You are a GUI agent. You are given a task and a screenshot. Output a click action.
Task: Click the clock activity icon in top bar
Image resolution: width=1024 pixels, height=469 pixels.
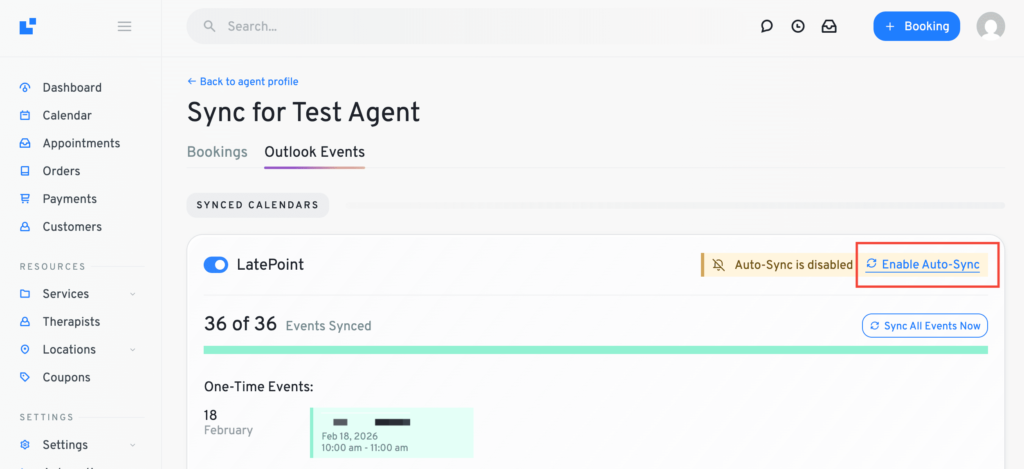pos(798,27)
